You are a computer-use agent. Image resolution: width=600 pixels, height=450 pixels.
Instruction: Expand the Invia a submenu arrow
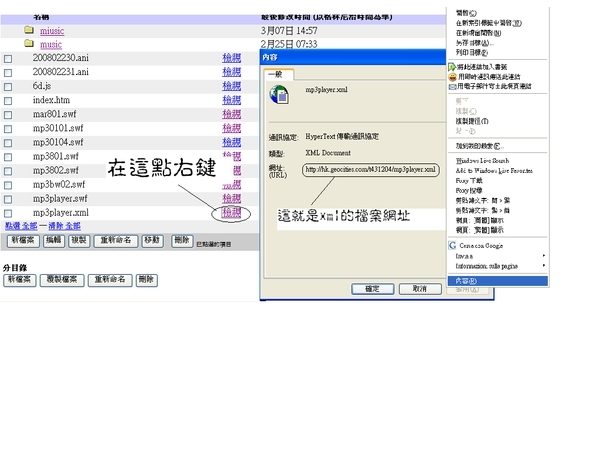click(543, 256)
